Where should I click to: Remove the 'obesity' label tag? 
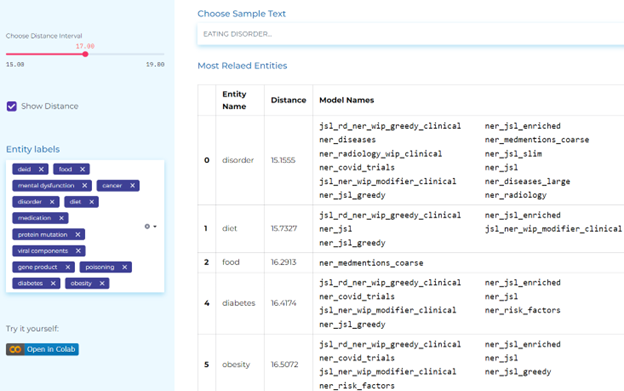coord(102,284)
